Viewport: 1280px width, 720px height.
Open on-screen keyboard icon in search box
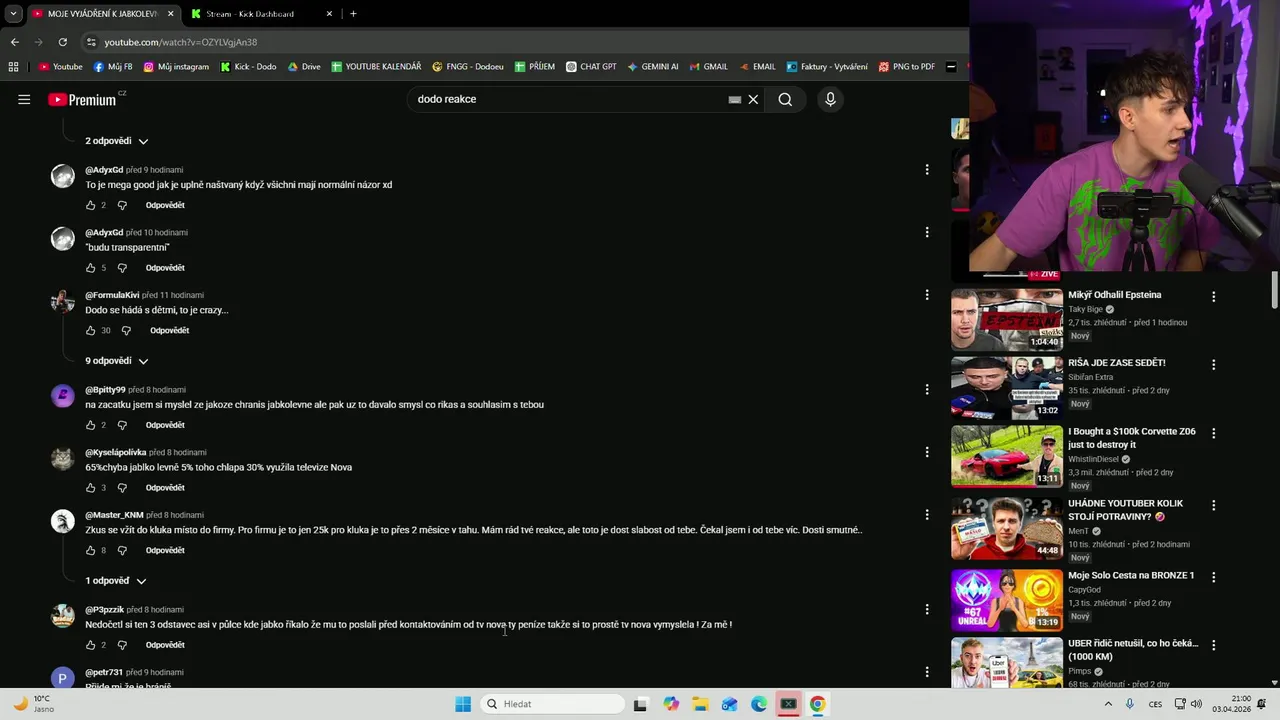(735, 99)
